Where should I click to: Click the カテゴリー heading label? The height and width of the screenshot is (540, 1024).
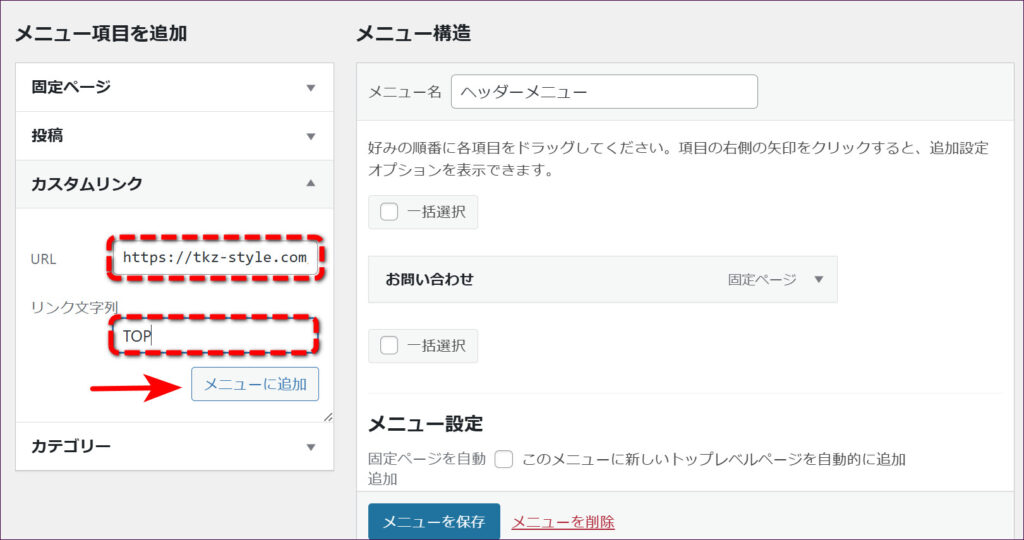click(71, 447)
